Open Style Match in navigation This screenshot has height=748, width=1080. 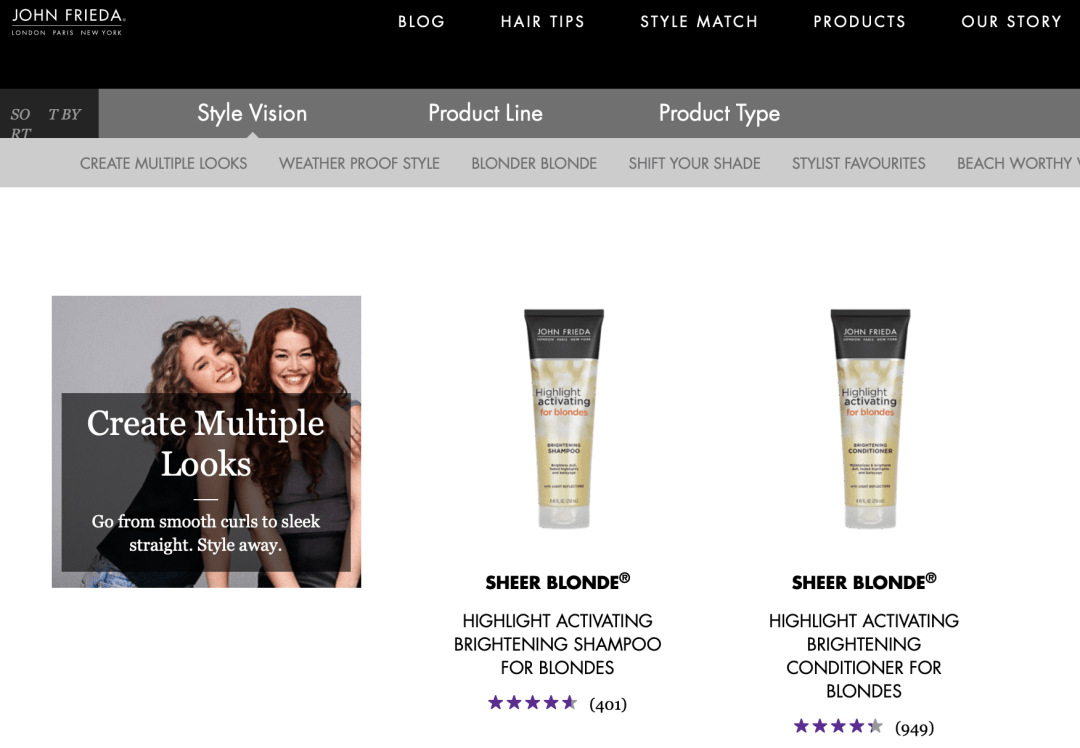699,22
